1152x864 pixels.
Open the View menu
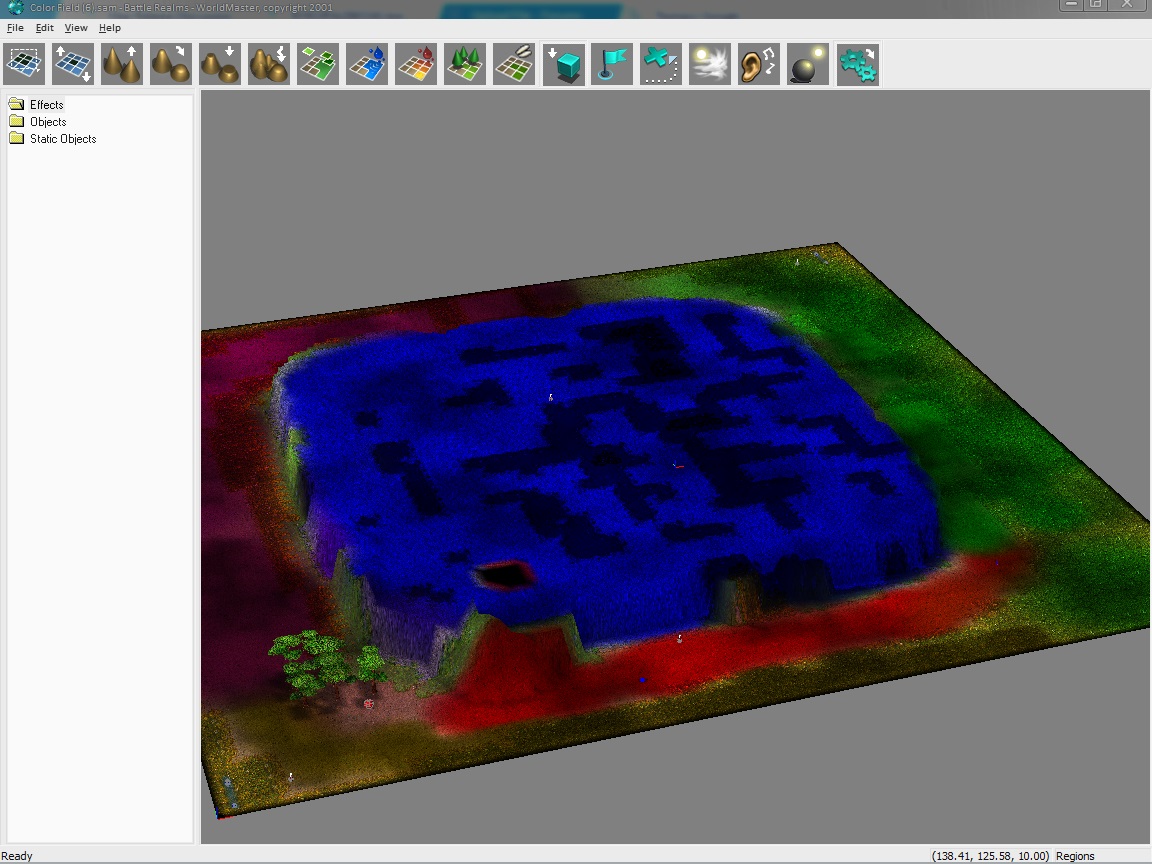76,28
